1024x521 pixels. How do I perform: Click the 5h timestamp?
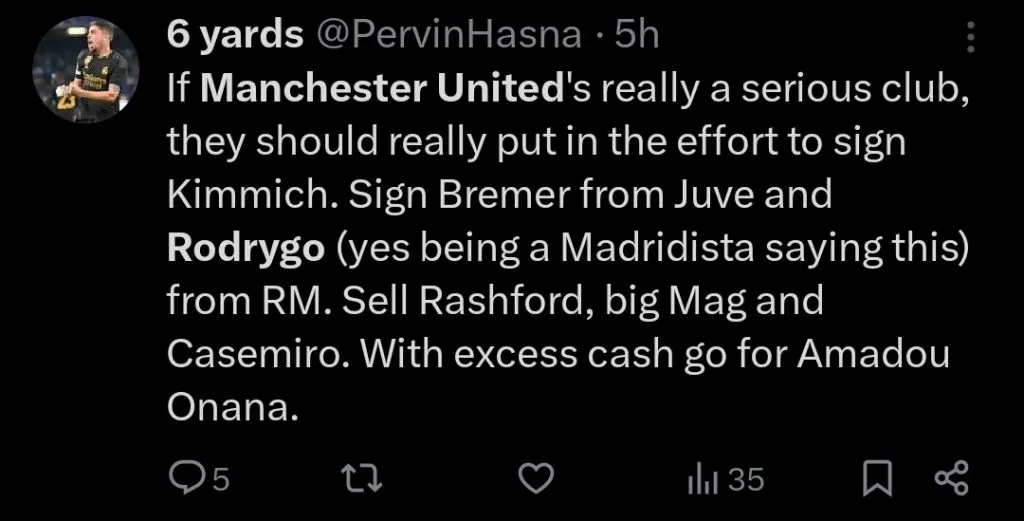pos(637,36)
